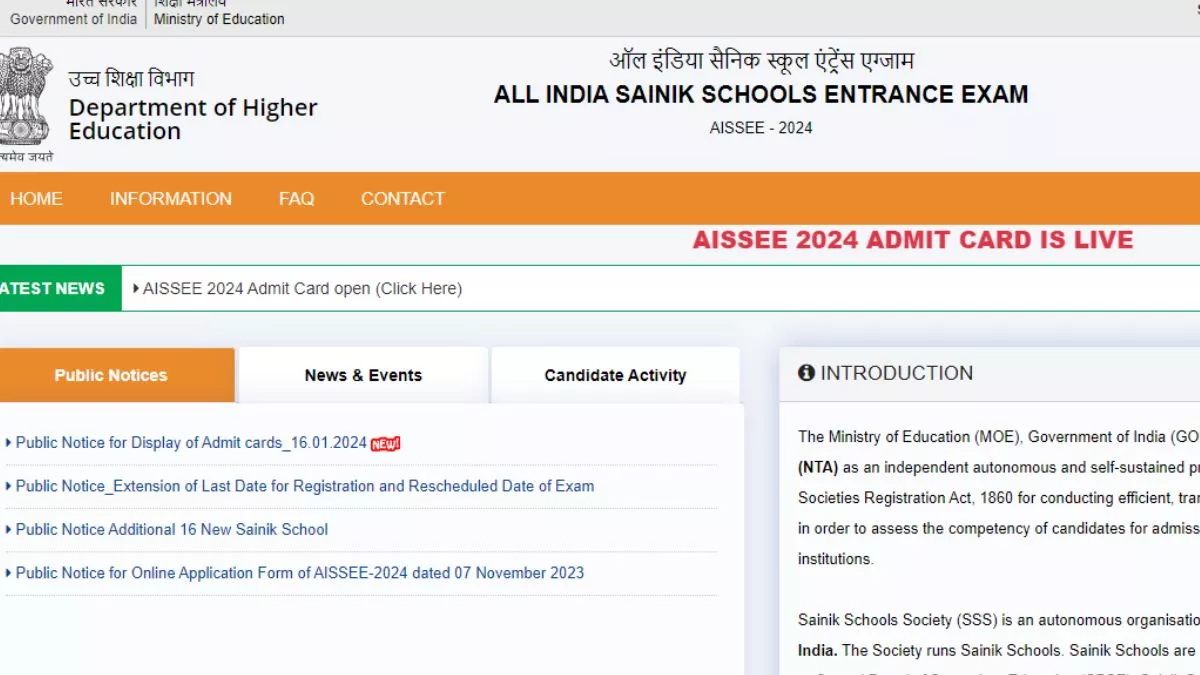Viewport: 1200px width, 675px height.
Task: Open the FAQ menu item
Action: coord(296,199)
